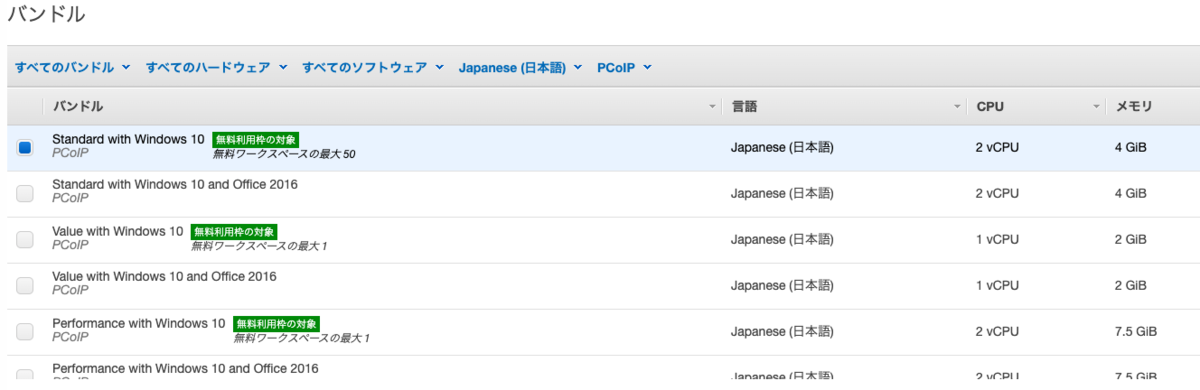Click 2 vCPU in Standard with Windows 10 and Office 2016 row
This screenshot has width=1200, height=390.
coord(997,193)
